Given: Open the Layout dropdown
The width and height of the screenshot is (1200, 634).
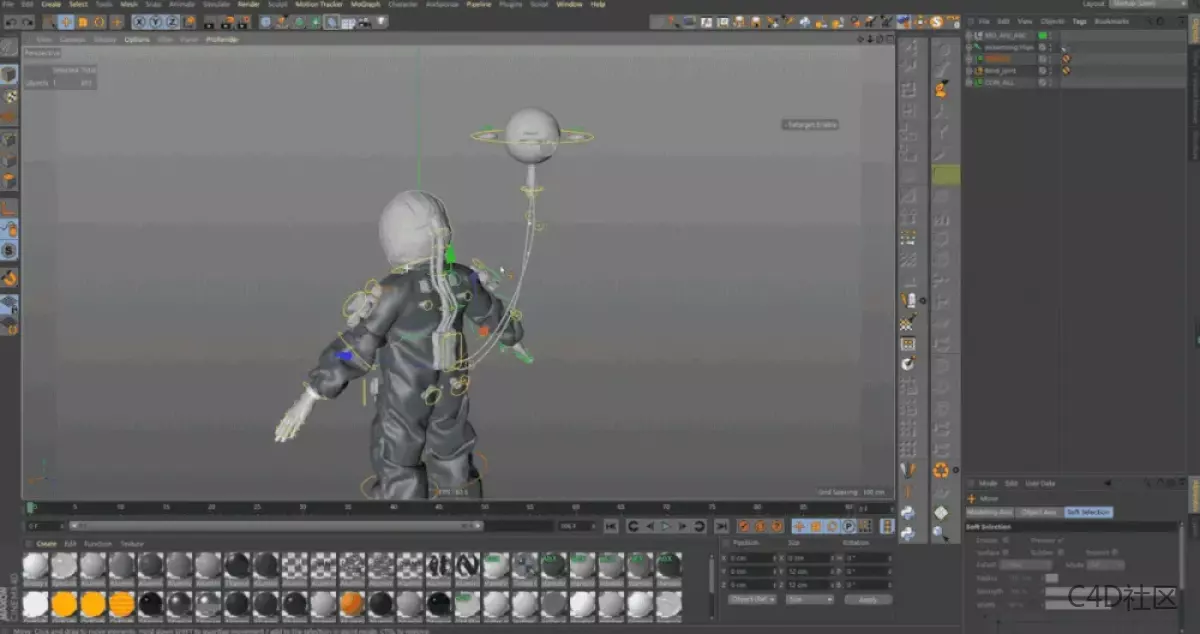Looking at the screenshot, I should click(x=1148, y=4).
